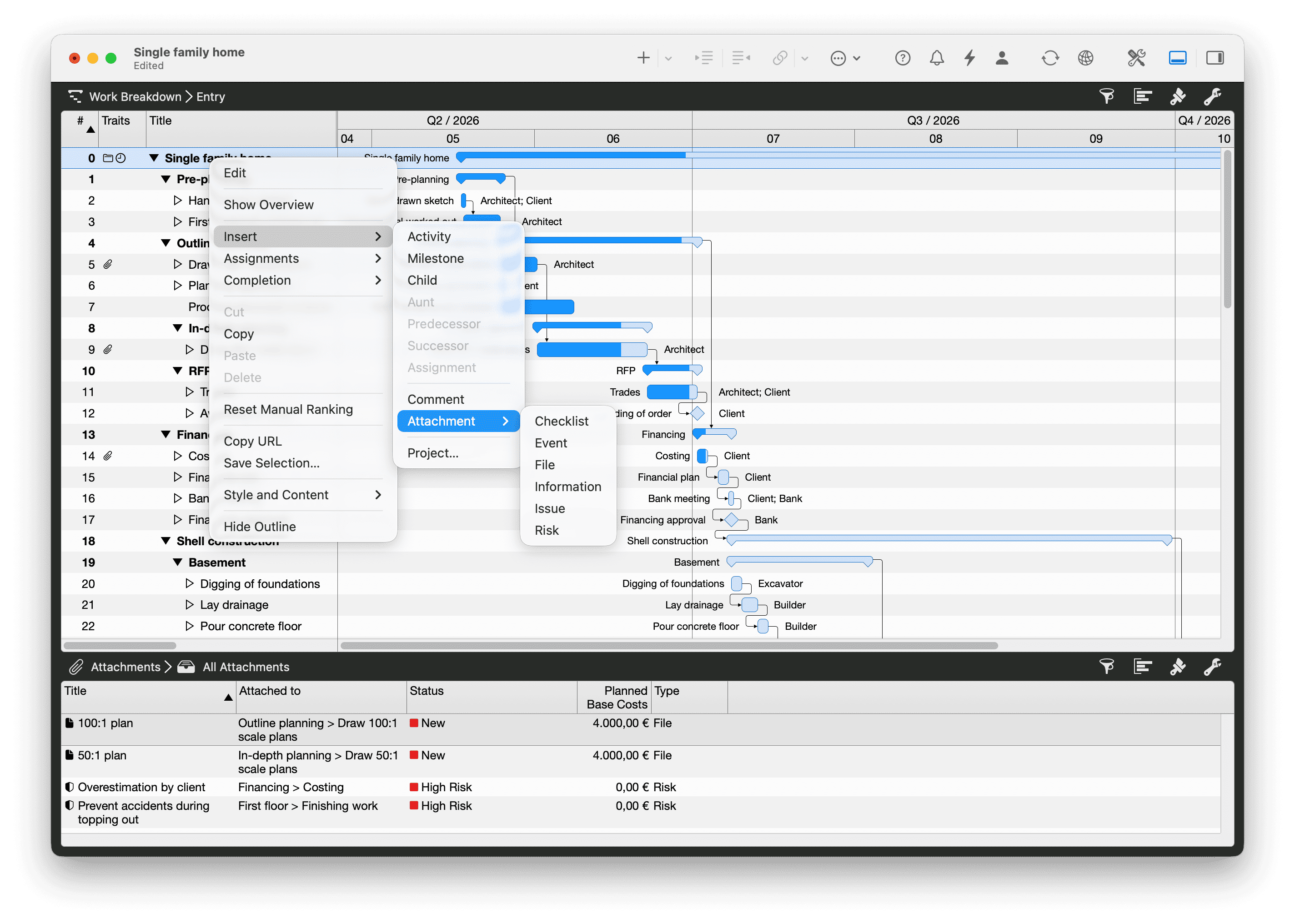
Task: Choose Show Overview in context menu
Action: 303,205
